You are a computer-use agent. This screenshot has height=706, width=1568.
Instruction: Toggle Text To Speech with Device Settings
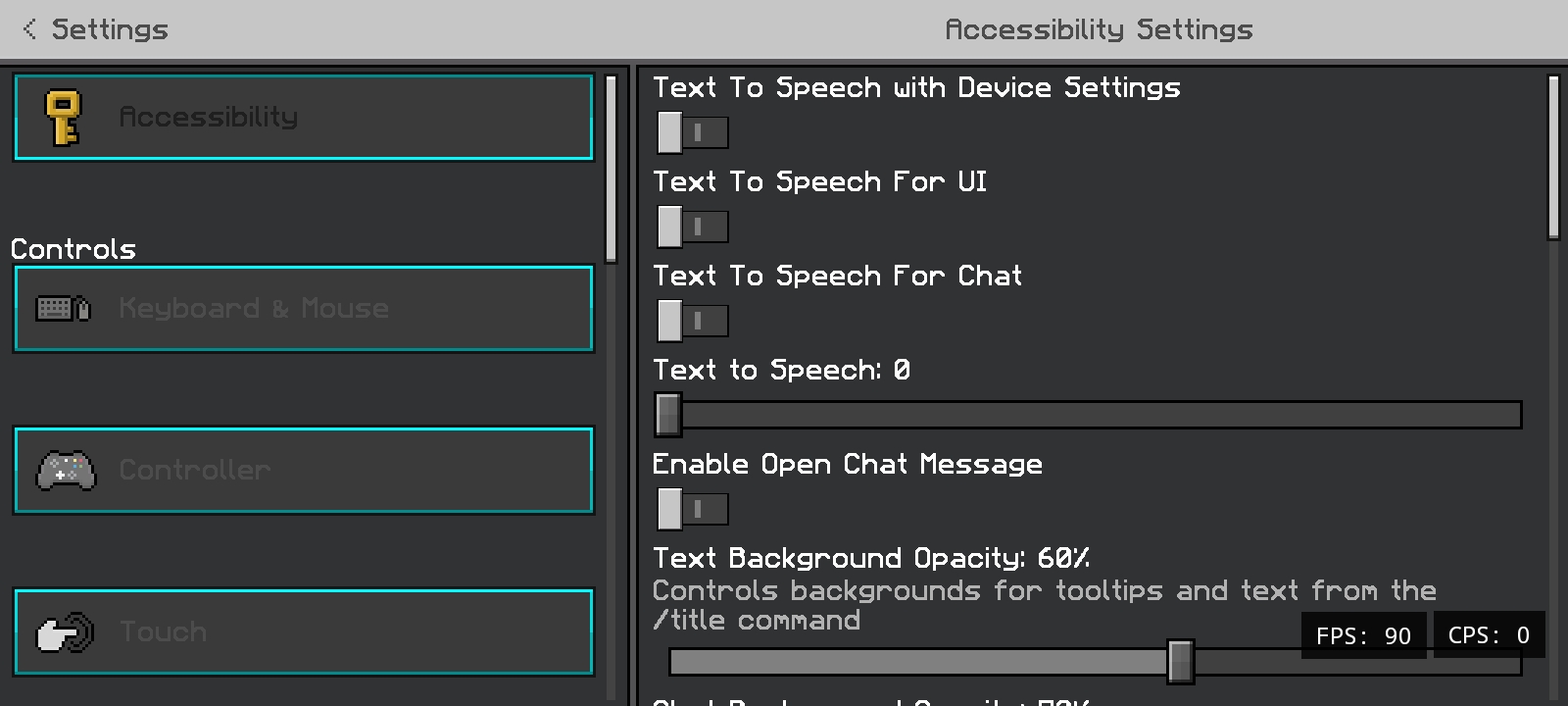(x=693, y=132)
